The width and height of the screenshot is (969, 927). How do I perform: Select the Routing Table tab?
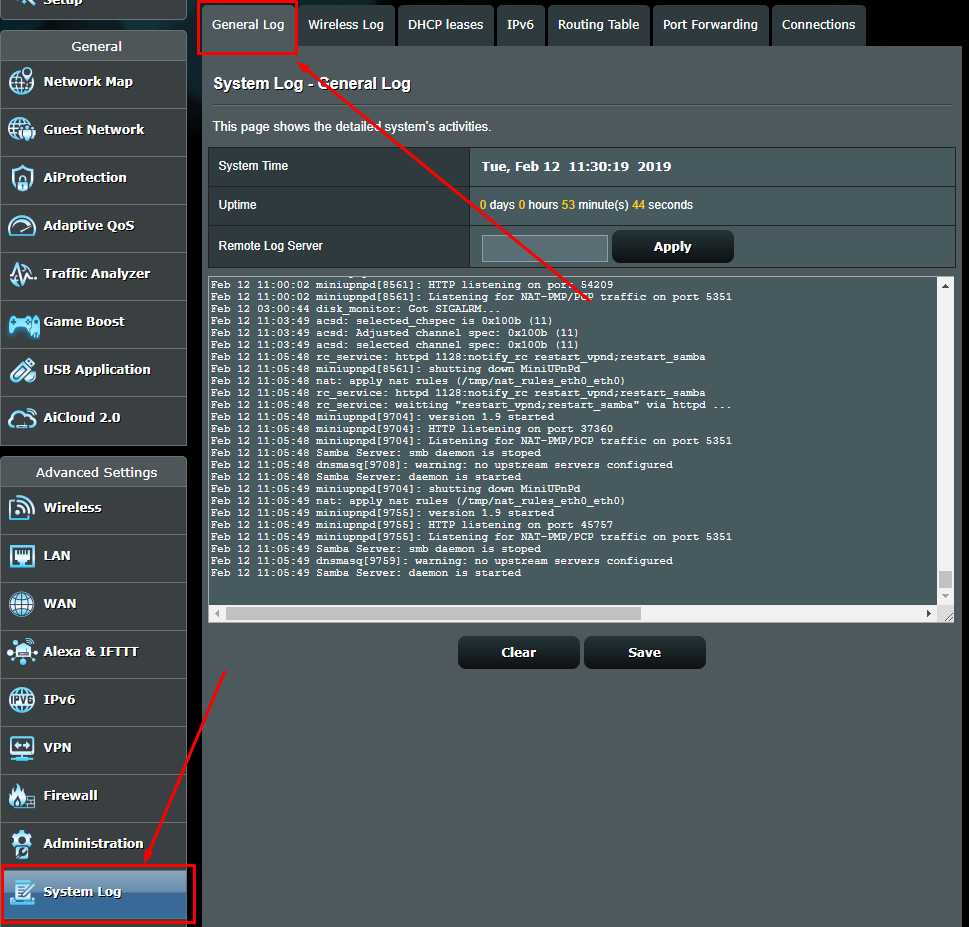click(598, 25)
